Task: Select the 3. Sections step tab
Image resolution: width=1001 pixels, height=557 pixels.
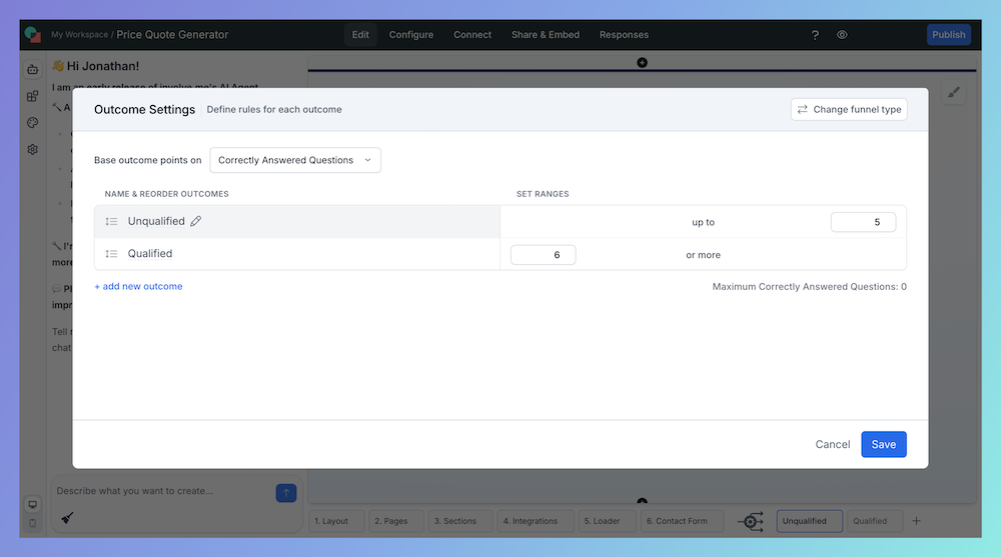Action: point(460,521)
